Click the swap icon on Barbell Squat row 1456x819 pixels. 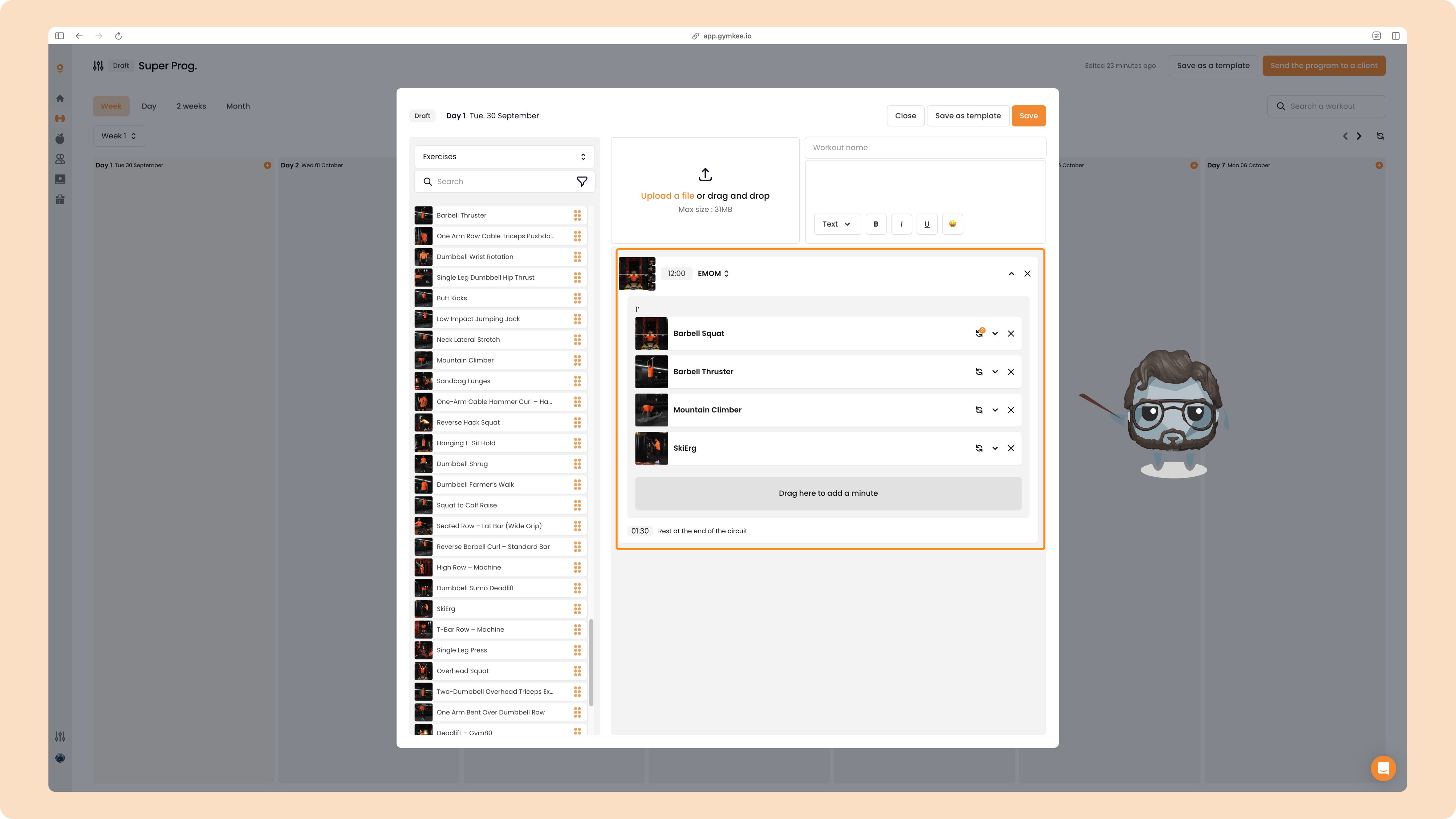click(x=979, y=333)
